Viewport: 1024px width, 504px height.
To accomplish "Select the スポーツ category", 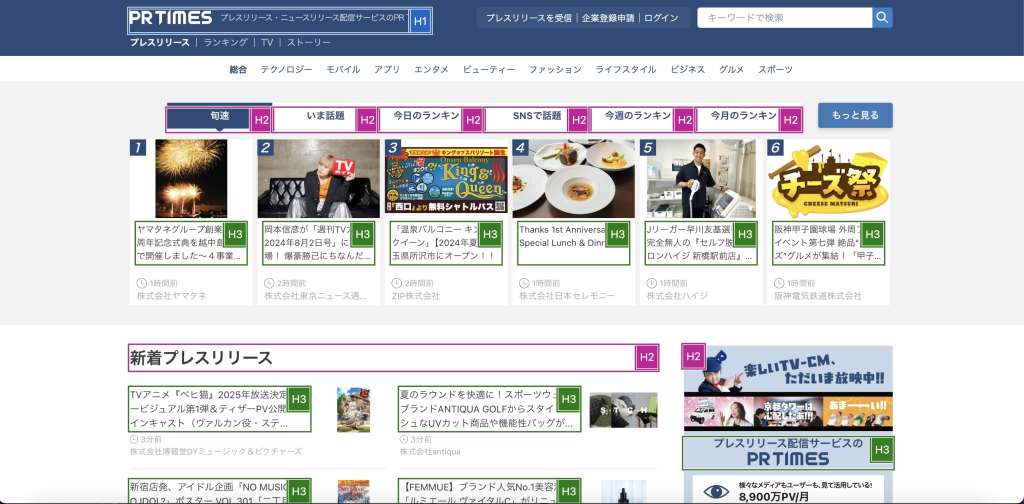I will point(775,69).
